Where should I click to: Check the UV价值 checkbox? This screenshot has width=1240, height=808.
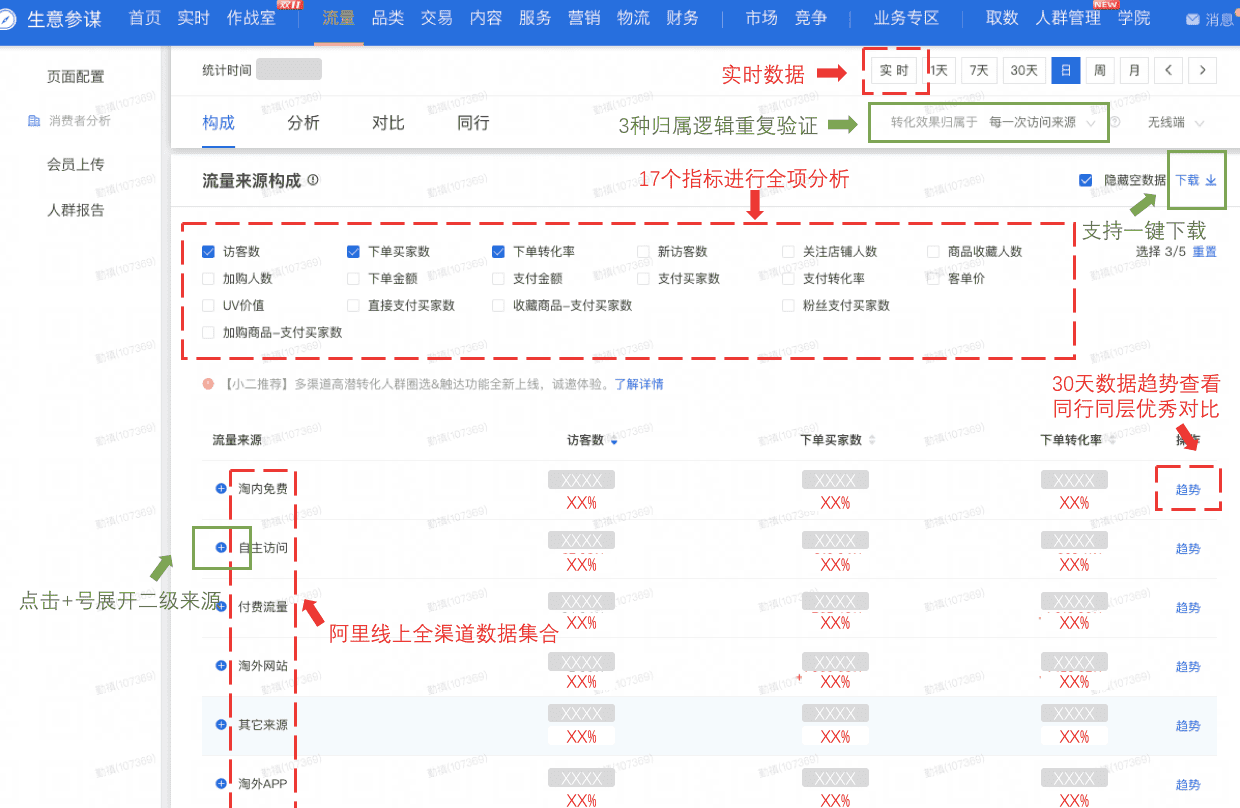click(x=208, y=306)
